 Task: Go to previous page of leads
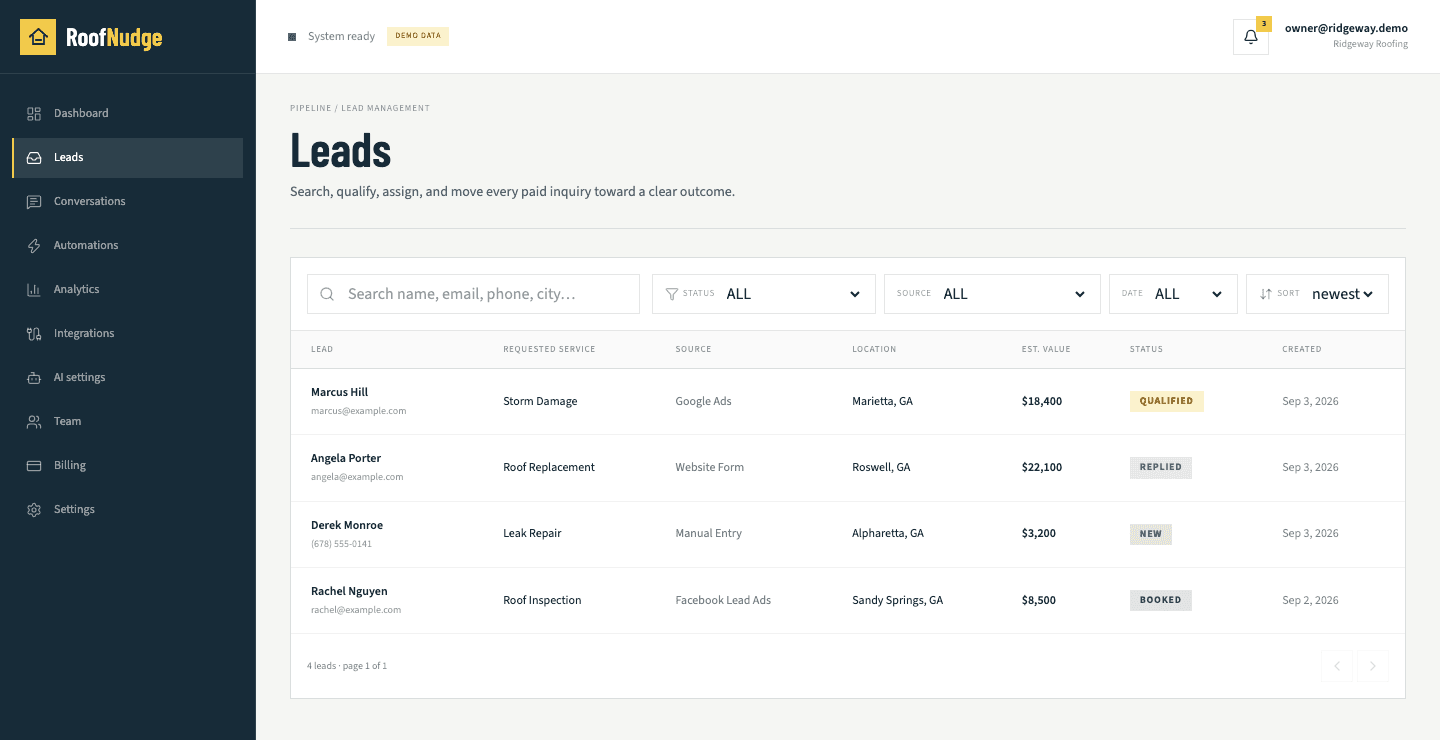point(1337,666)
